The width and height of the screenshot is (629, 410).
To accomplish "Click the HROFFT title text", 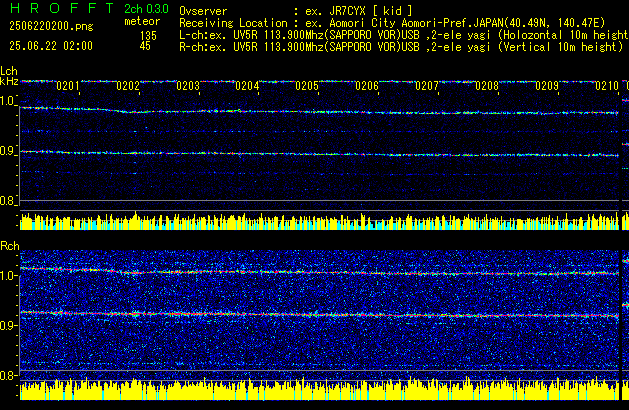I will click(62, 8).
